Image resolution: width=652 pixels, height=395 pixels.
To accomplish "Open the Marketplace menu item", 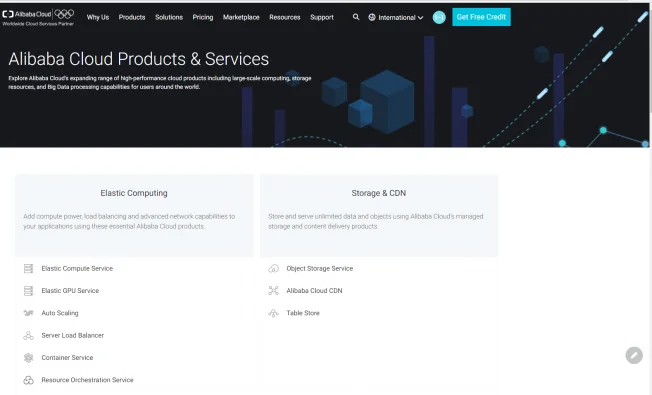I will [x=241, y=17].
